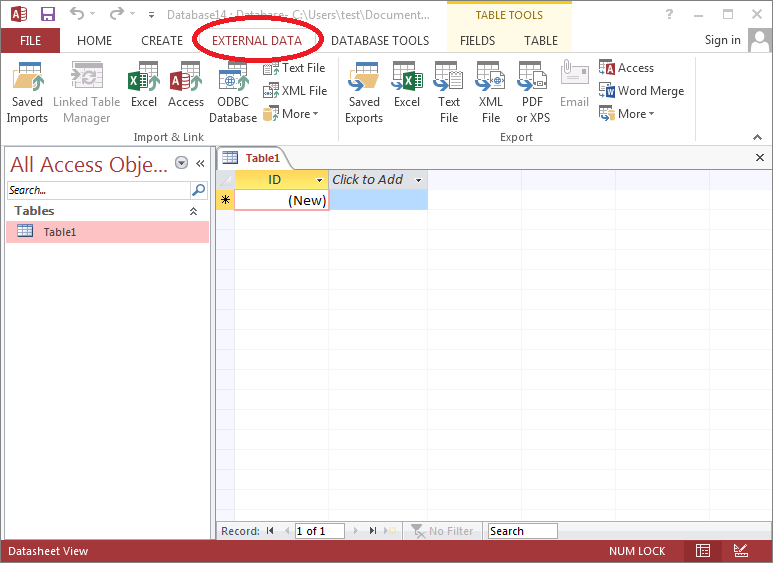The image size is (773, 563).
Task: Export to Text File
Action: tap(449, 93)
